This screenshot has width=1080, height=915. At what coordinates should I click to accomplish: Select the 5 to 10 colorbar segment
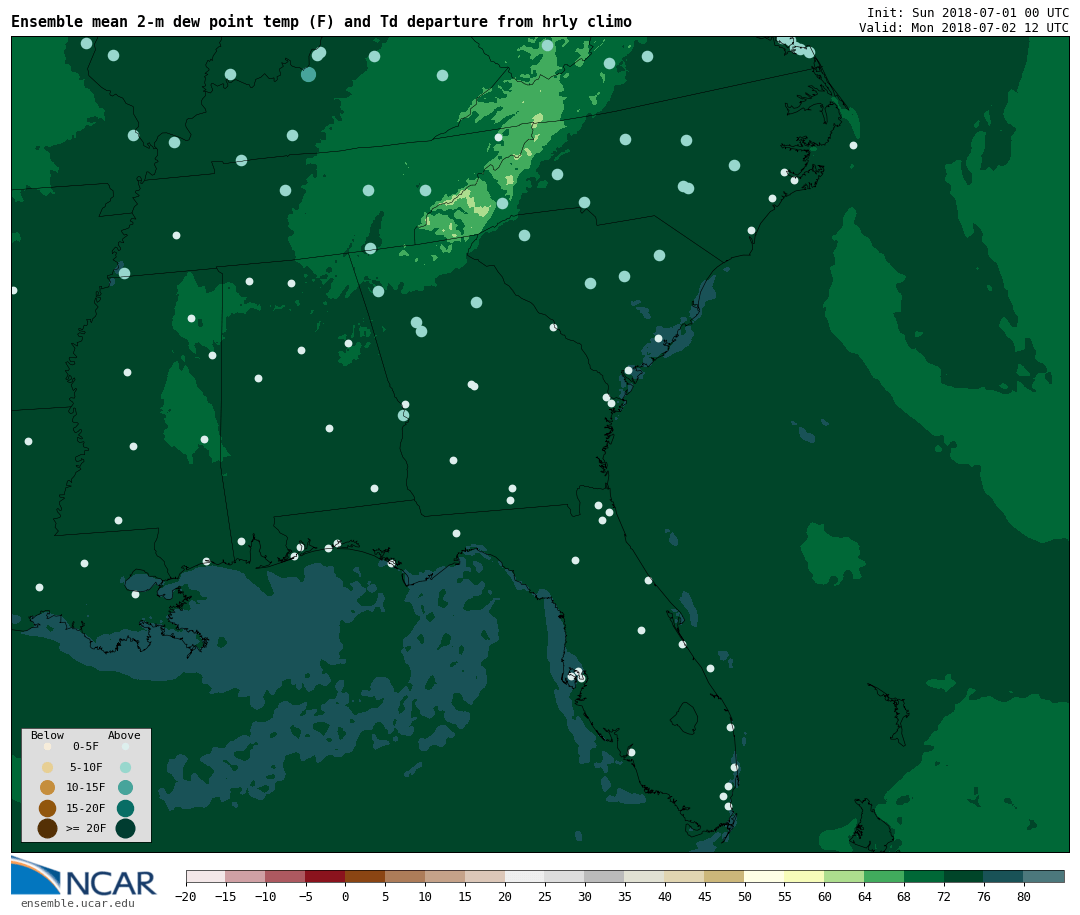pos(406,876)
